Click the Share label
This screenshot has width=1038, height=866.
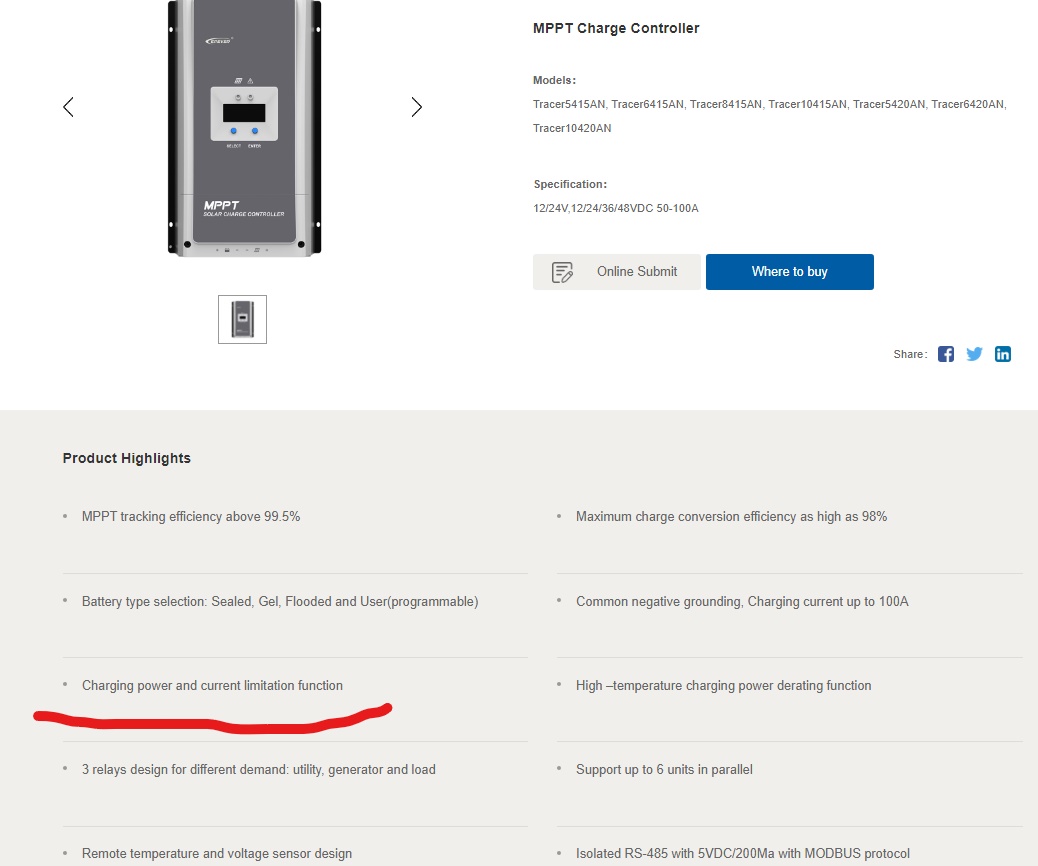[910, 354]
